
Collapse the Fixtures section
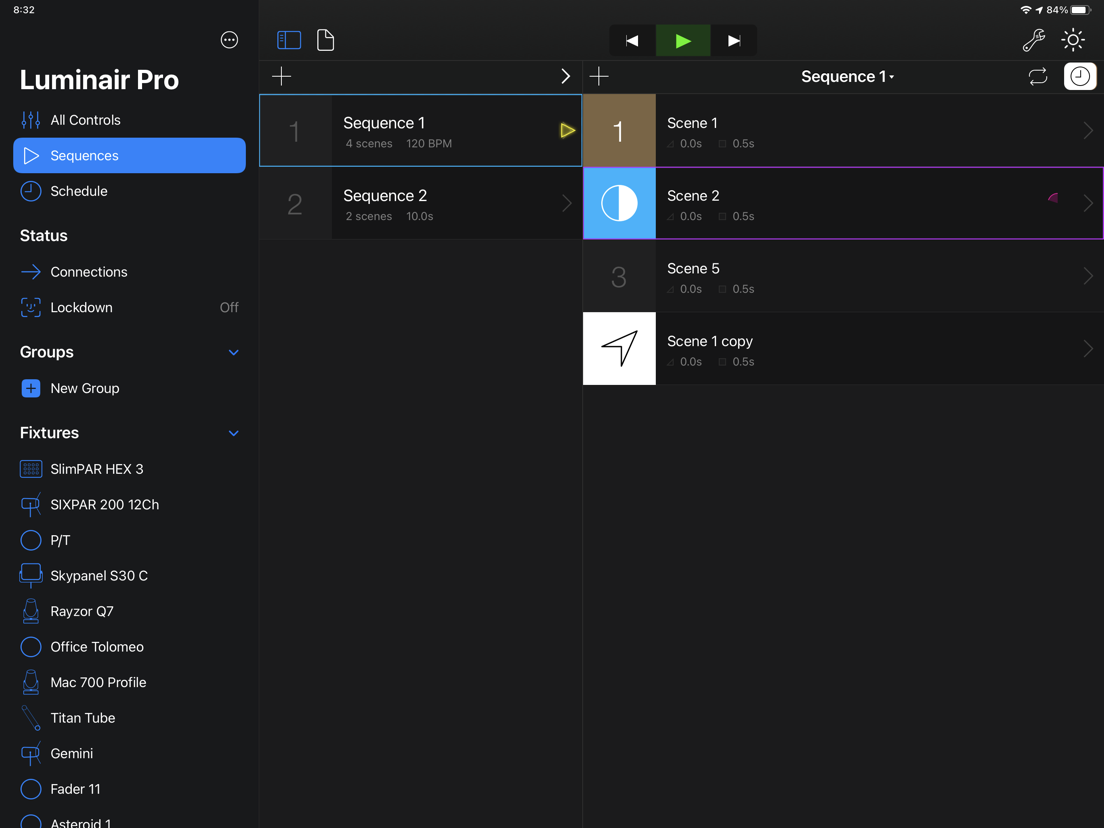[x=234, y=434]
